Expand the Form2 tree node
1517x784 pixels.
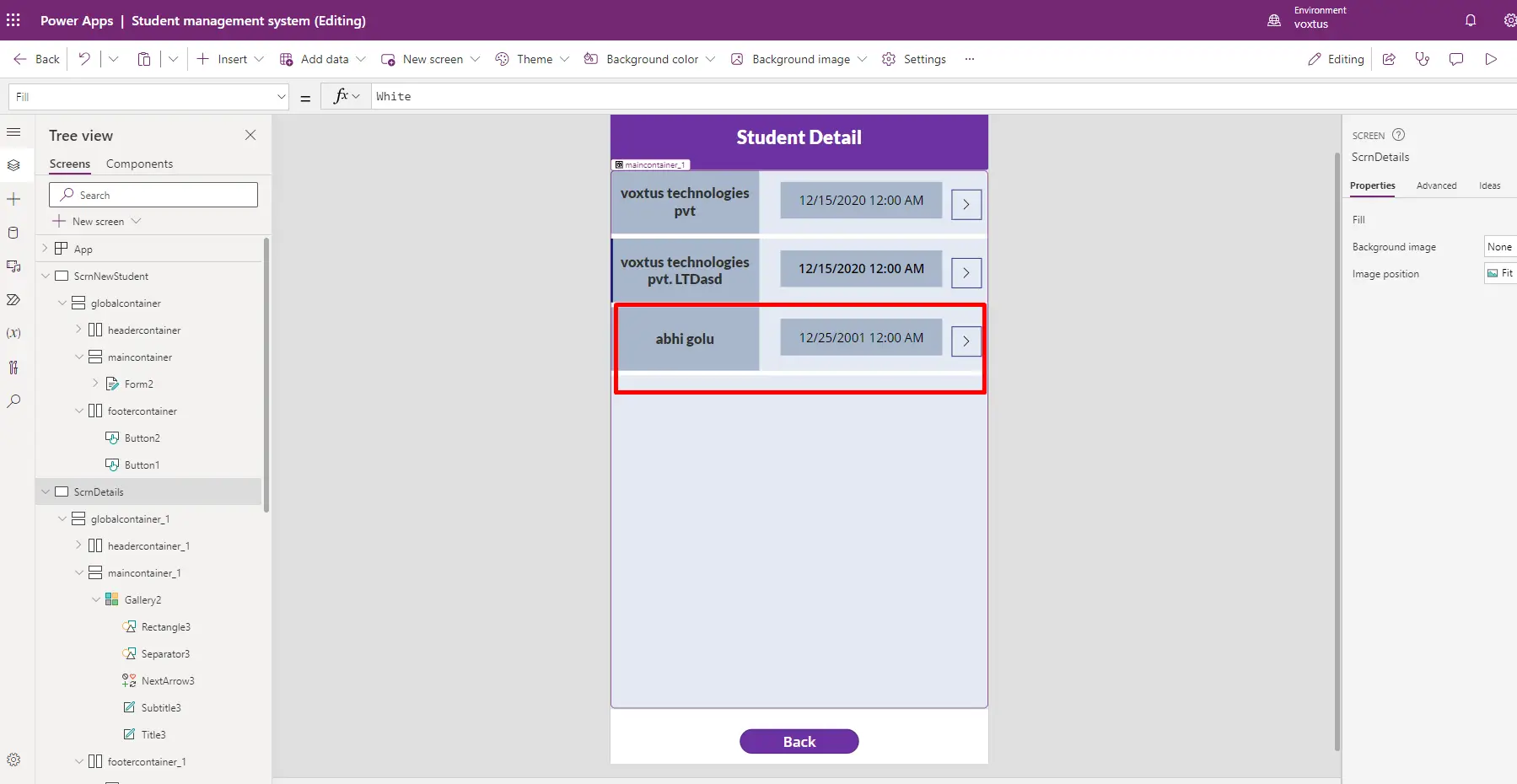[x=95, y=384]
